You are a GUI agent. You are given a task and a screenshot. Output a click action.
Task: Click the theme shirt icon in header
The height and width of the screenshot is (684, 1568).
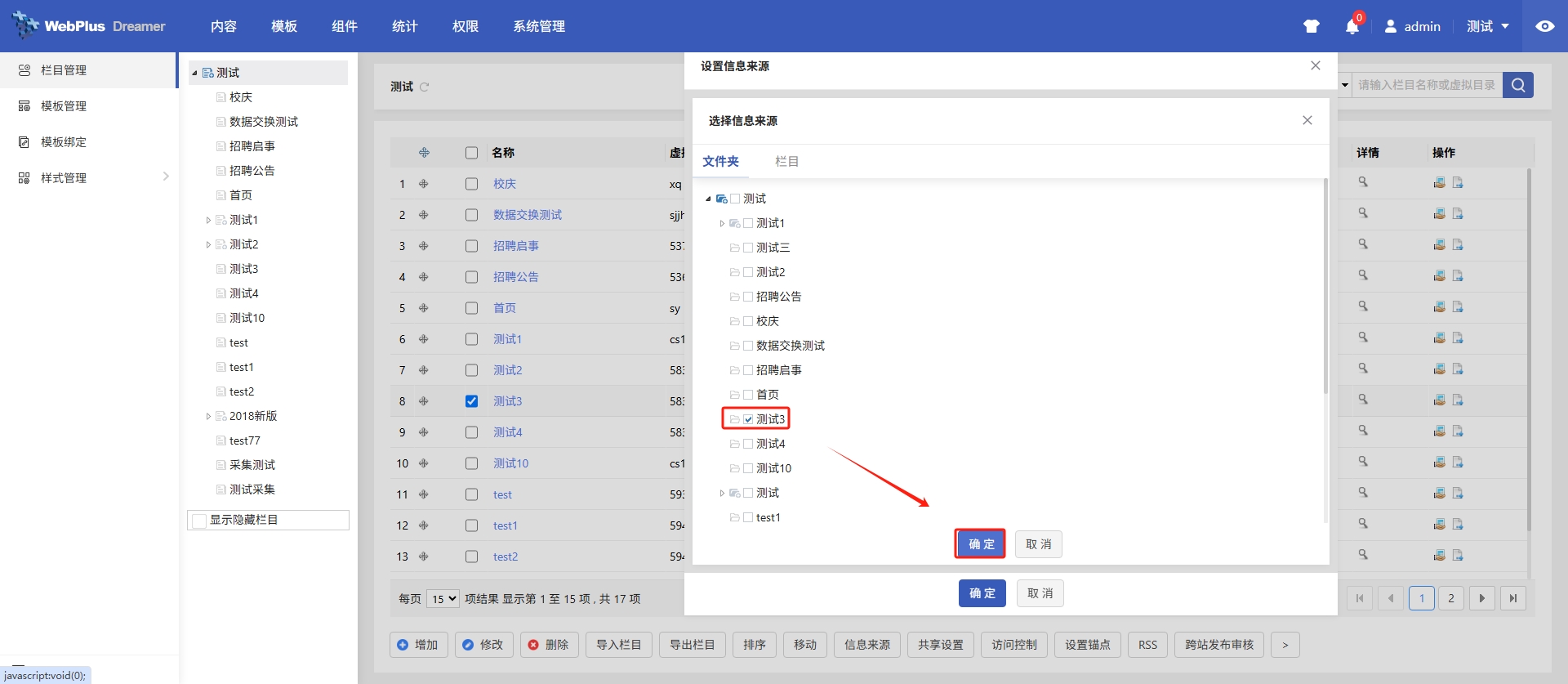tap(1312, 26)
